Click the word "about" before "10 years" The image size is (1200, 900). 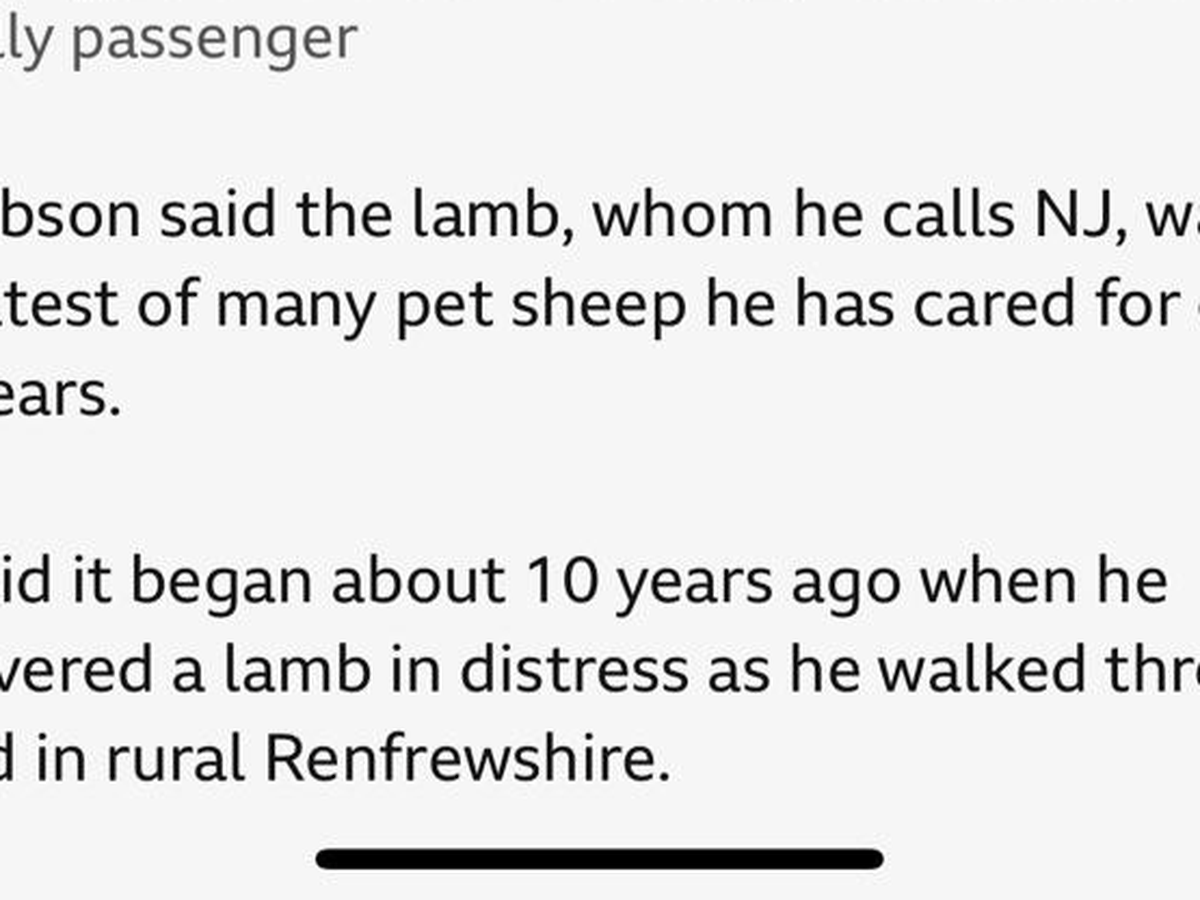(x=417, y=582)
